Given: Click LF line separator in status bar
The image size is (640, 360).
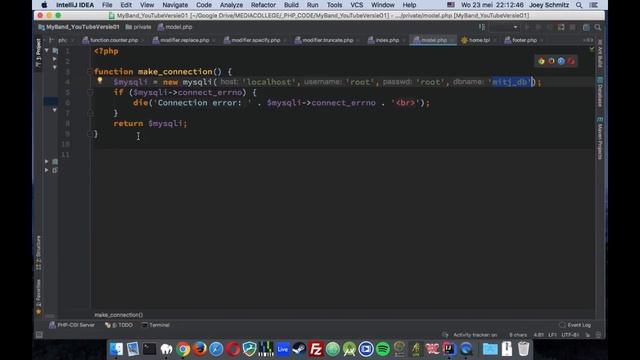Looking at the screenshot, I should pos(552,335).
